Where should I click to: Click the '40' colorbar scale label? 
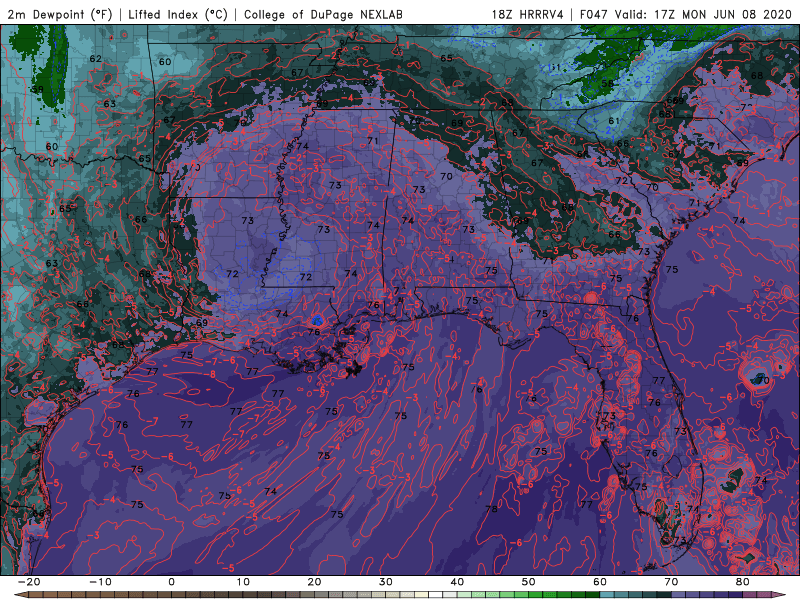pos(457,582)
